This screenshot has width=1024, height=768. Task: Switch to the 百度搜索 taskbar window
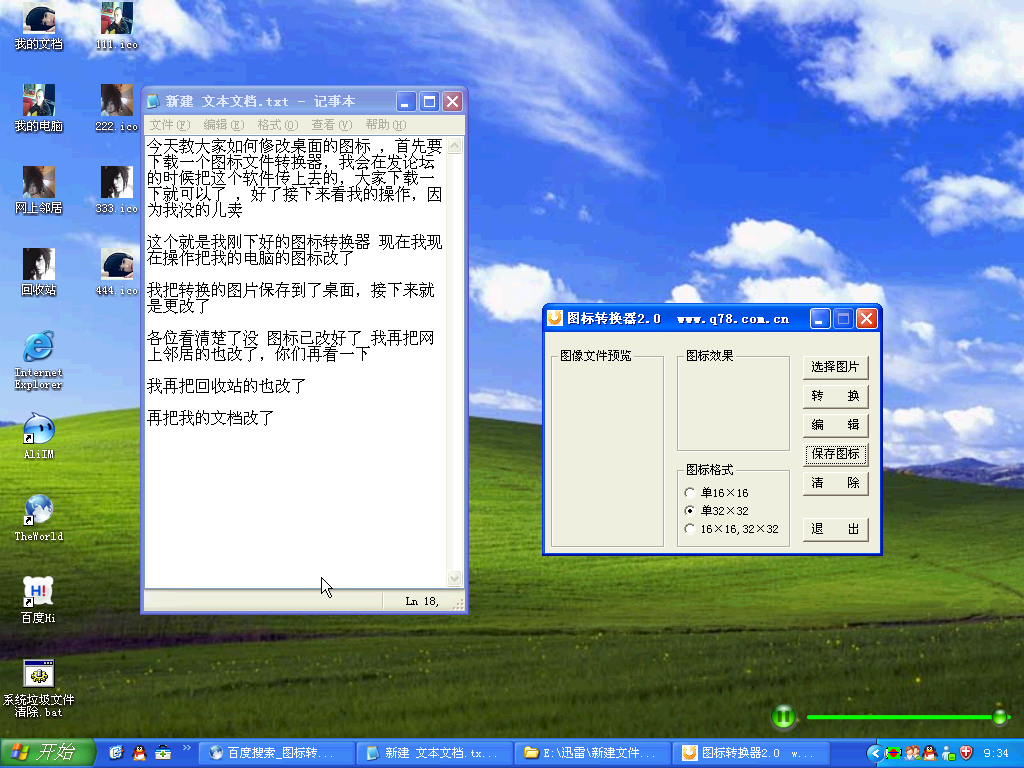(x=277, y=753)
